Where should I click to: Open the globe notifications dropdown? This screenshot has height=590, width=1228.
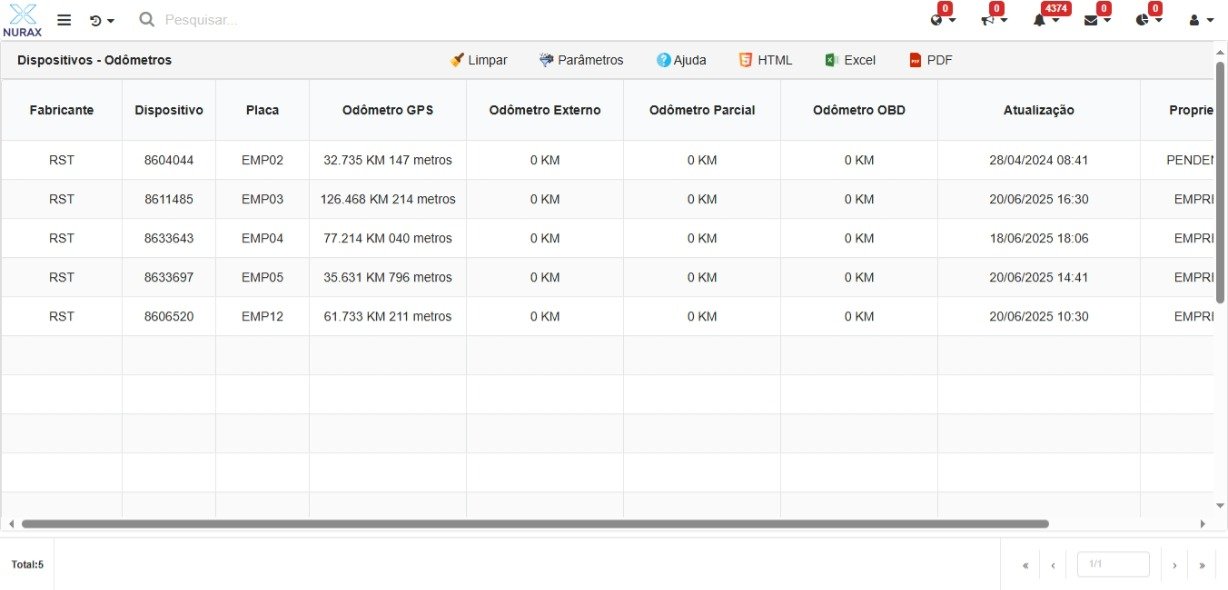click(x=942, y=20)
